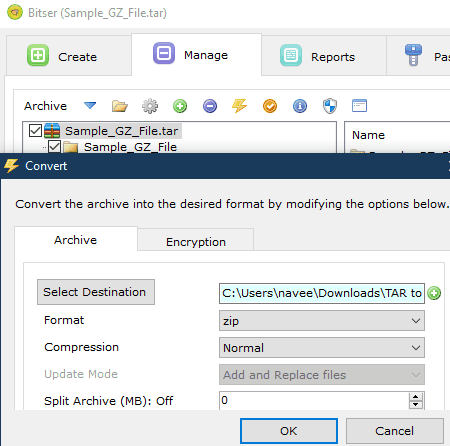Click the OK button
450x446 pixels.
(289, 431)
